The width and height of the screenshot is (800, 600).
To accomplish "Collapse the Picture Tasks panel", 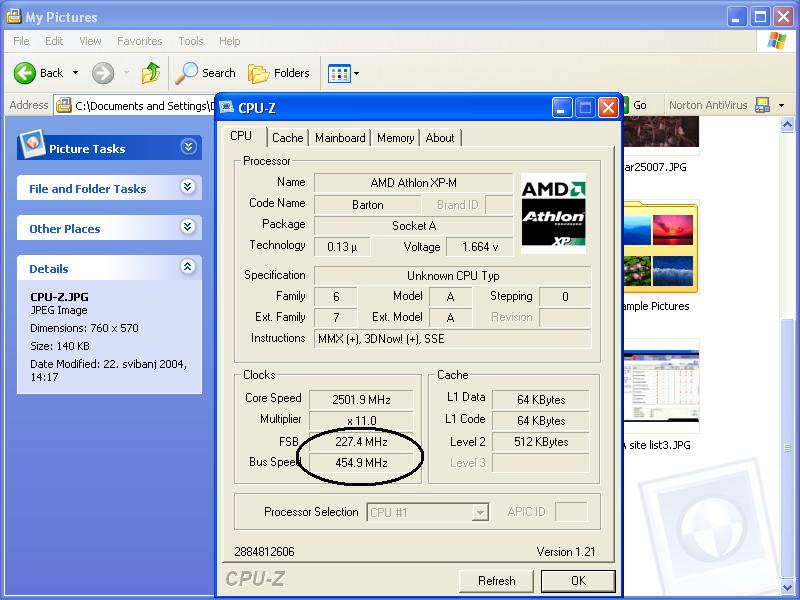I will tap(188, 147).
